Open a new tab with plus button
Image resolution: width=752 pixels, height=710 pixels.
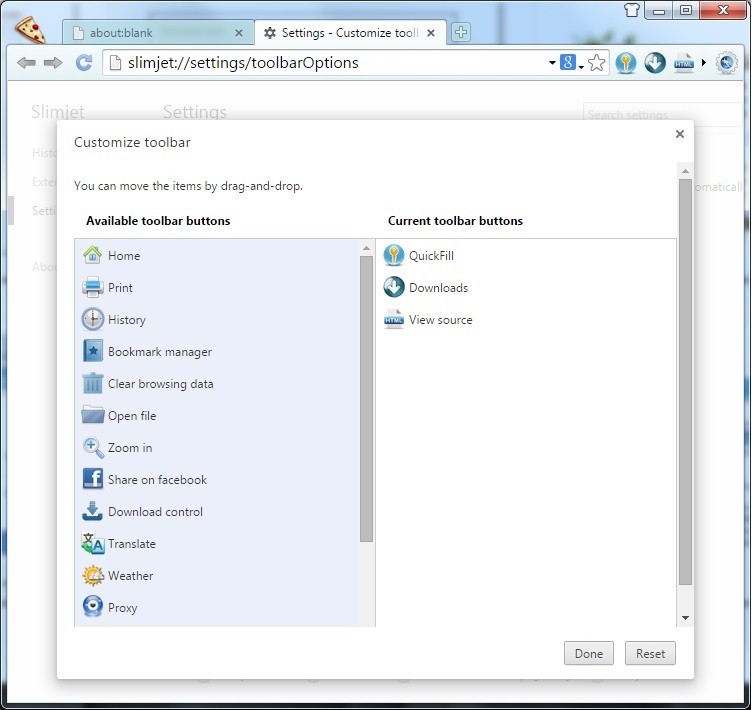click(x=460, y=33)
